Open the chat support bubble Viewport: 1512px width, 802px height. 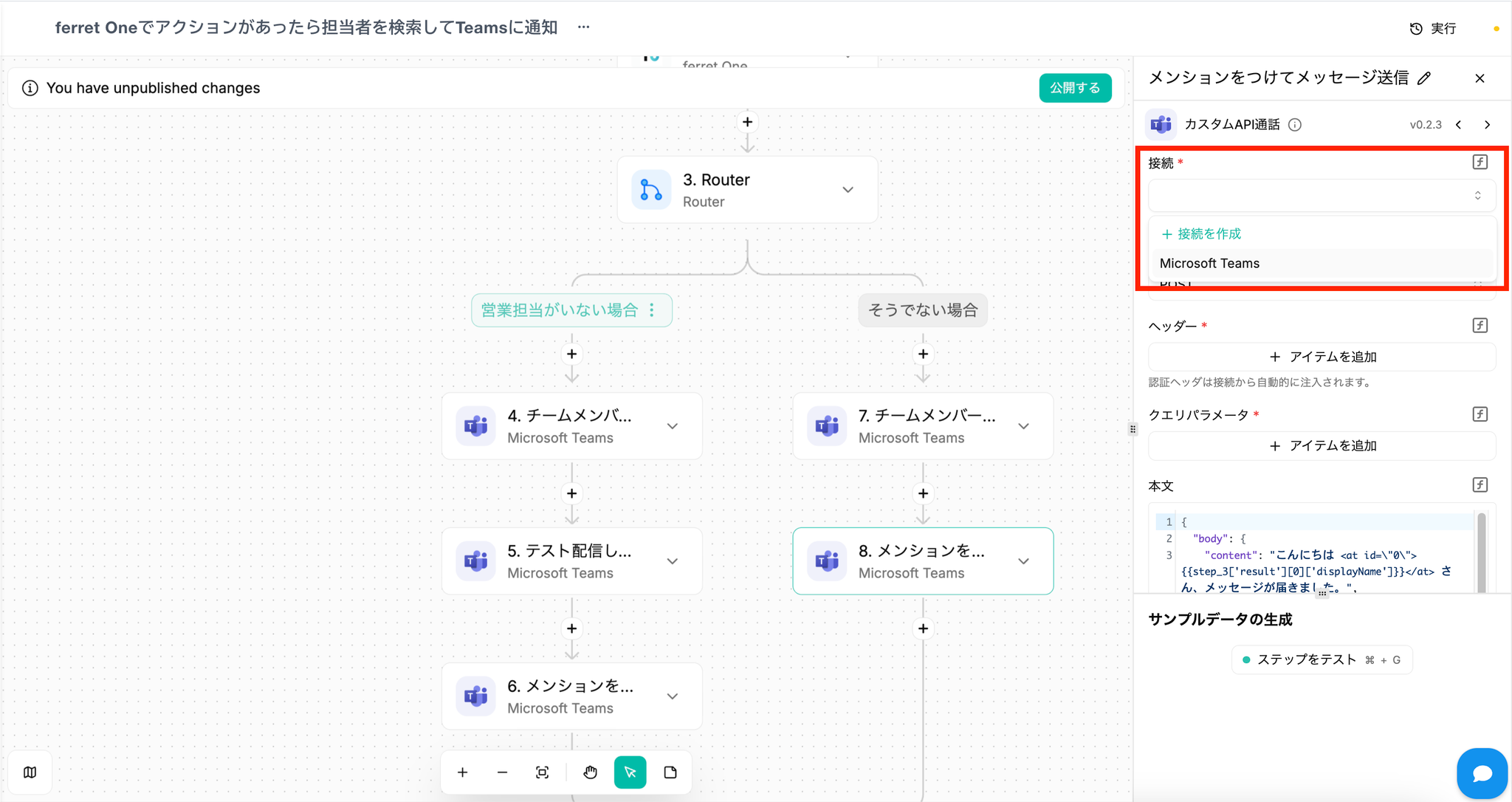pos(1481,773)
